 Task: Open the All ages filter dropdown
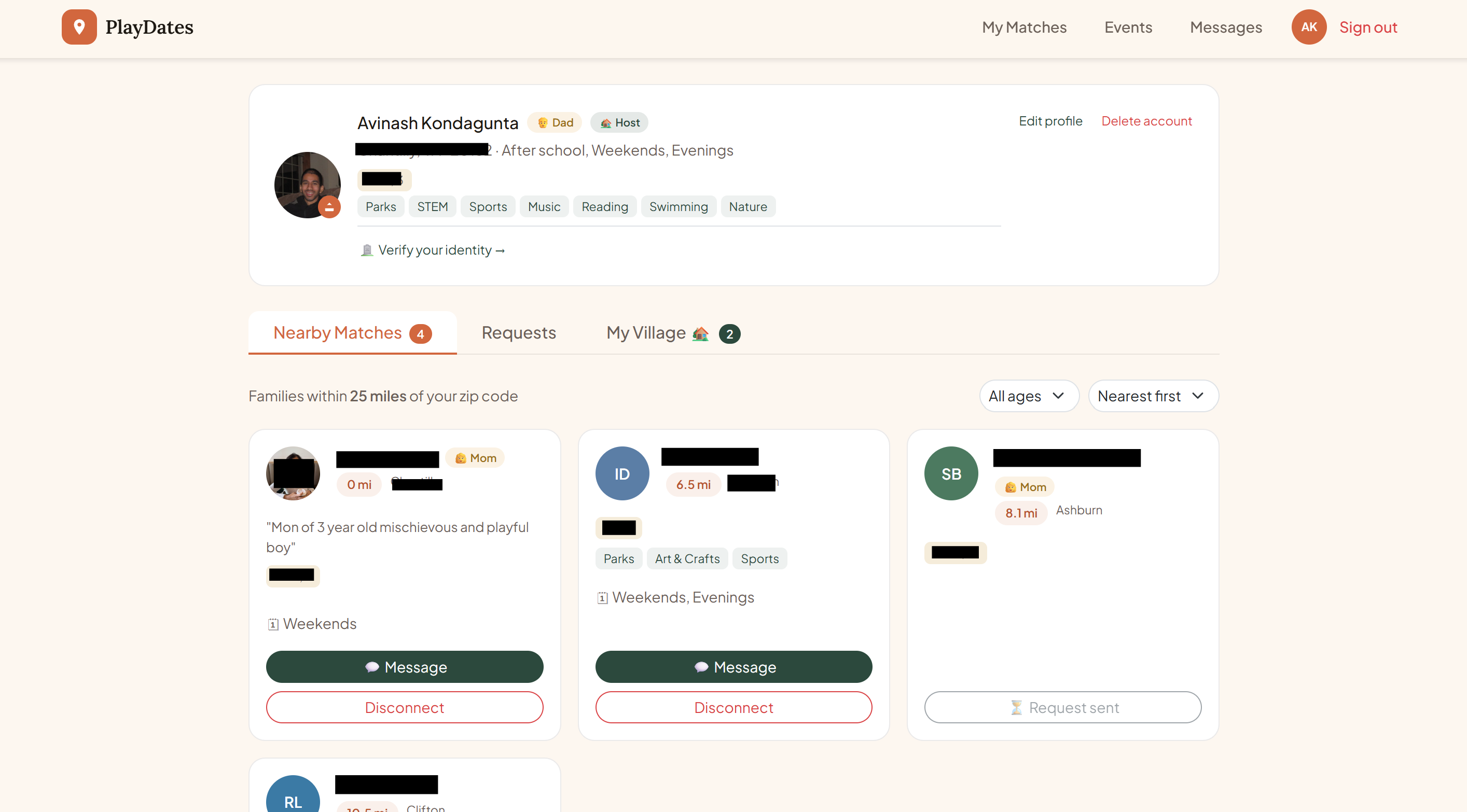1029,396
